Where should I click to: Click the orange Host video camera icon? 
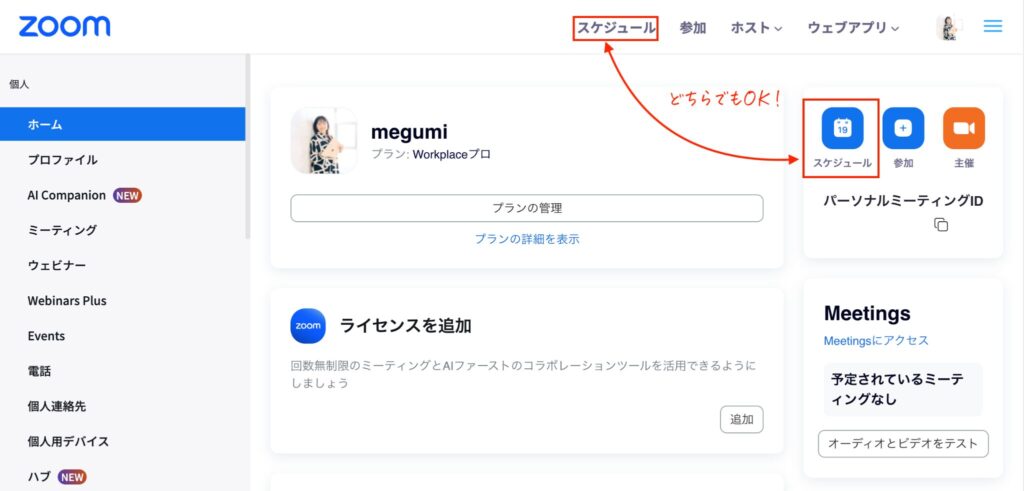tap(964, 128)
